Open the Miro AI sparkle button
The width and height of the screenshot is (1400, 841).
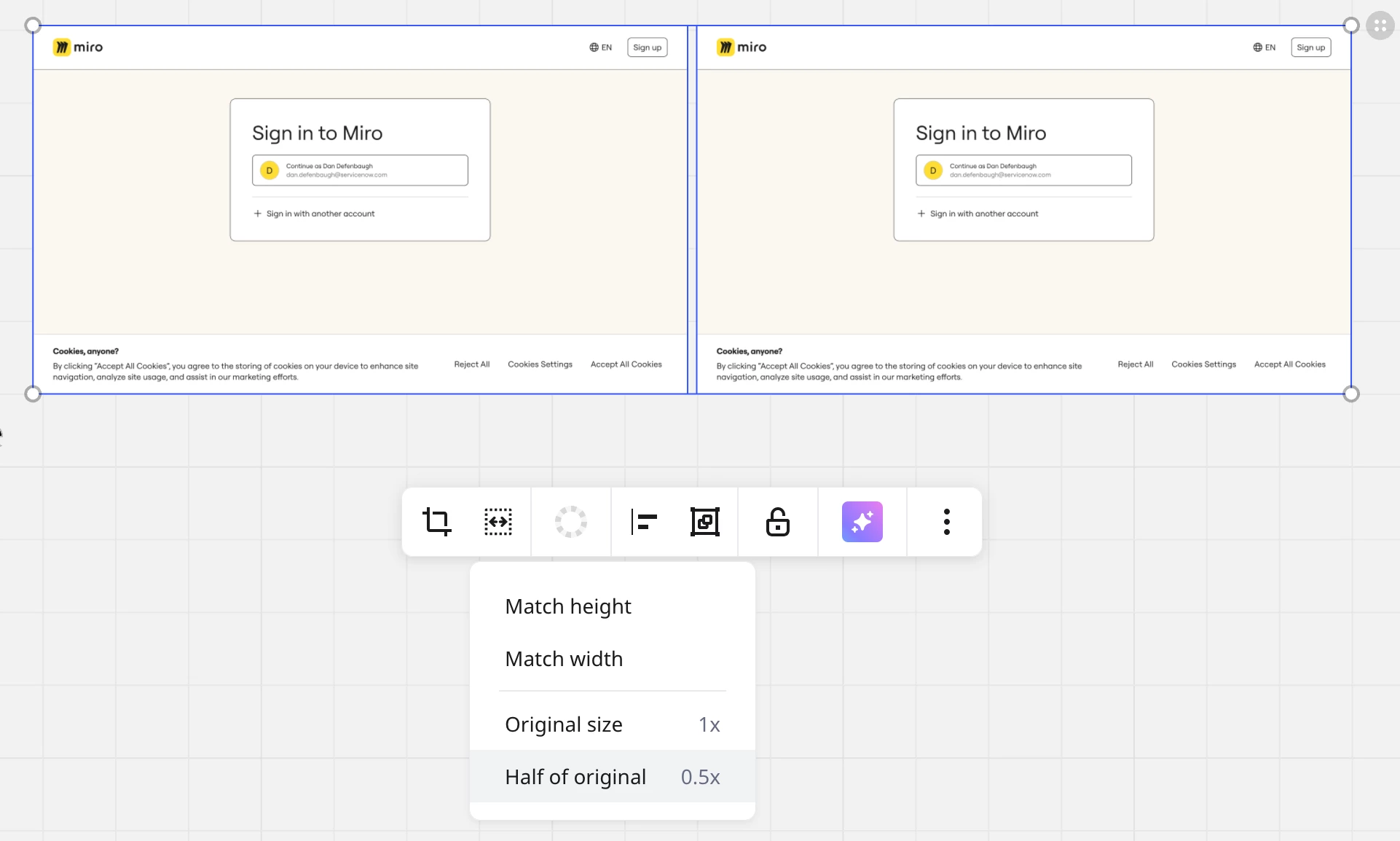862,522
